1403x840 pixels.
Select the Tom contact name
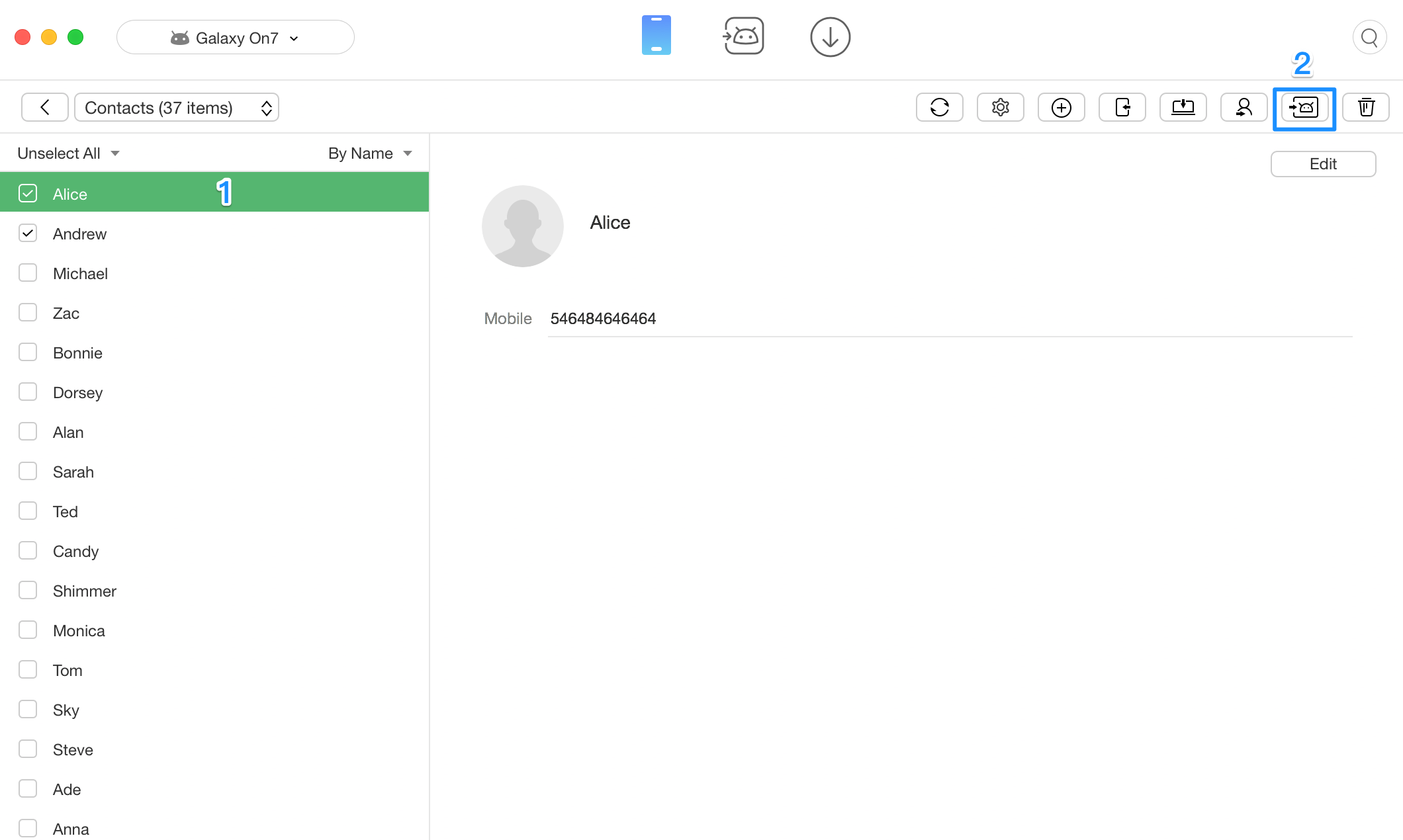point(68,671)
